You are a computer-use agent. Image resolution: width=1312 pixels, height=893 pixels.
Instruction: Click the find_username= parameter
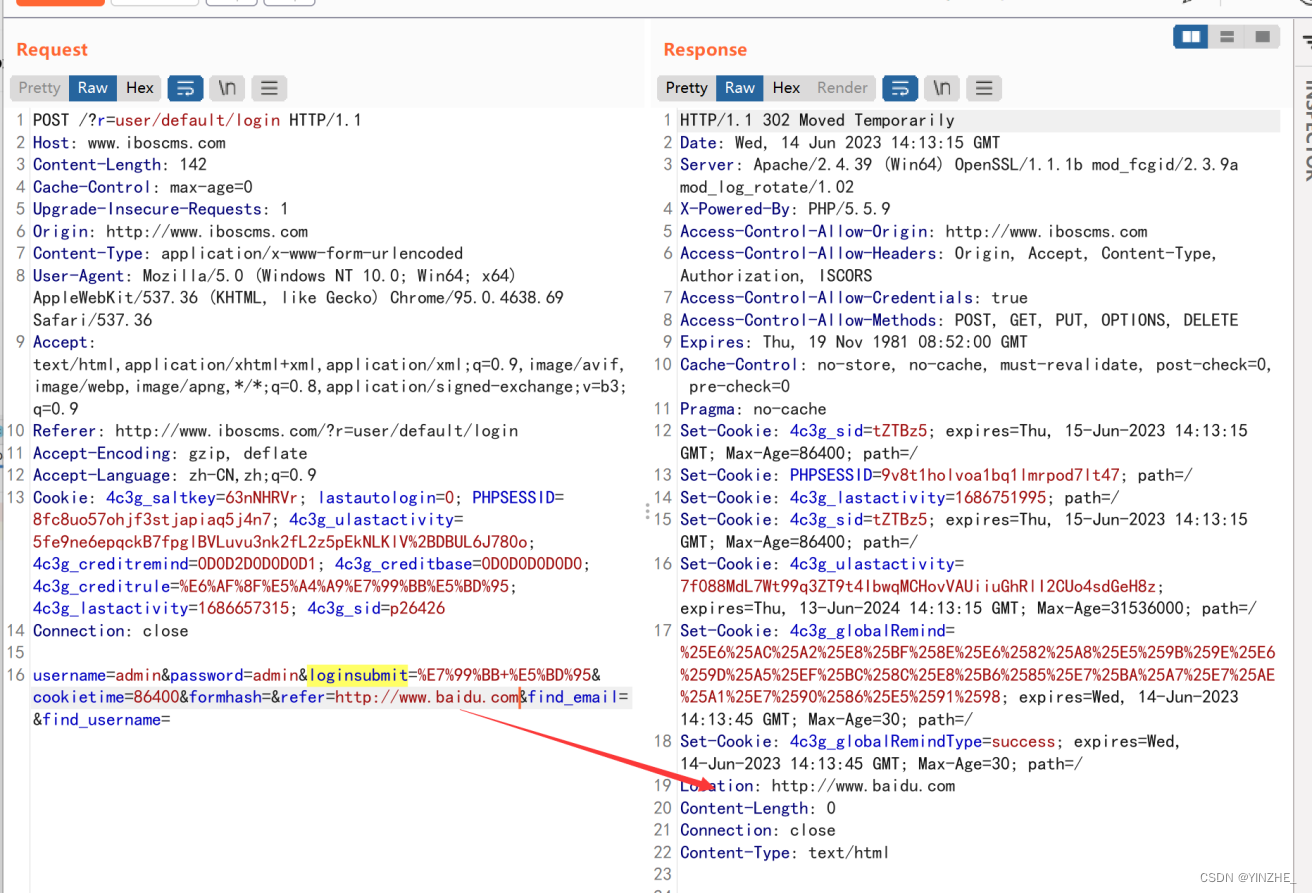pyautogui.click(x=106, y=719)
